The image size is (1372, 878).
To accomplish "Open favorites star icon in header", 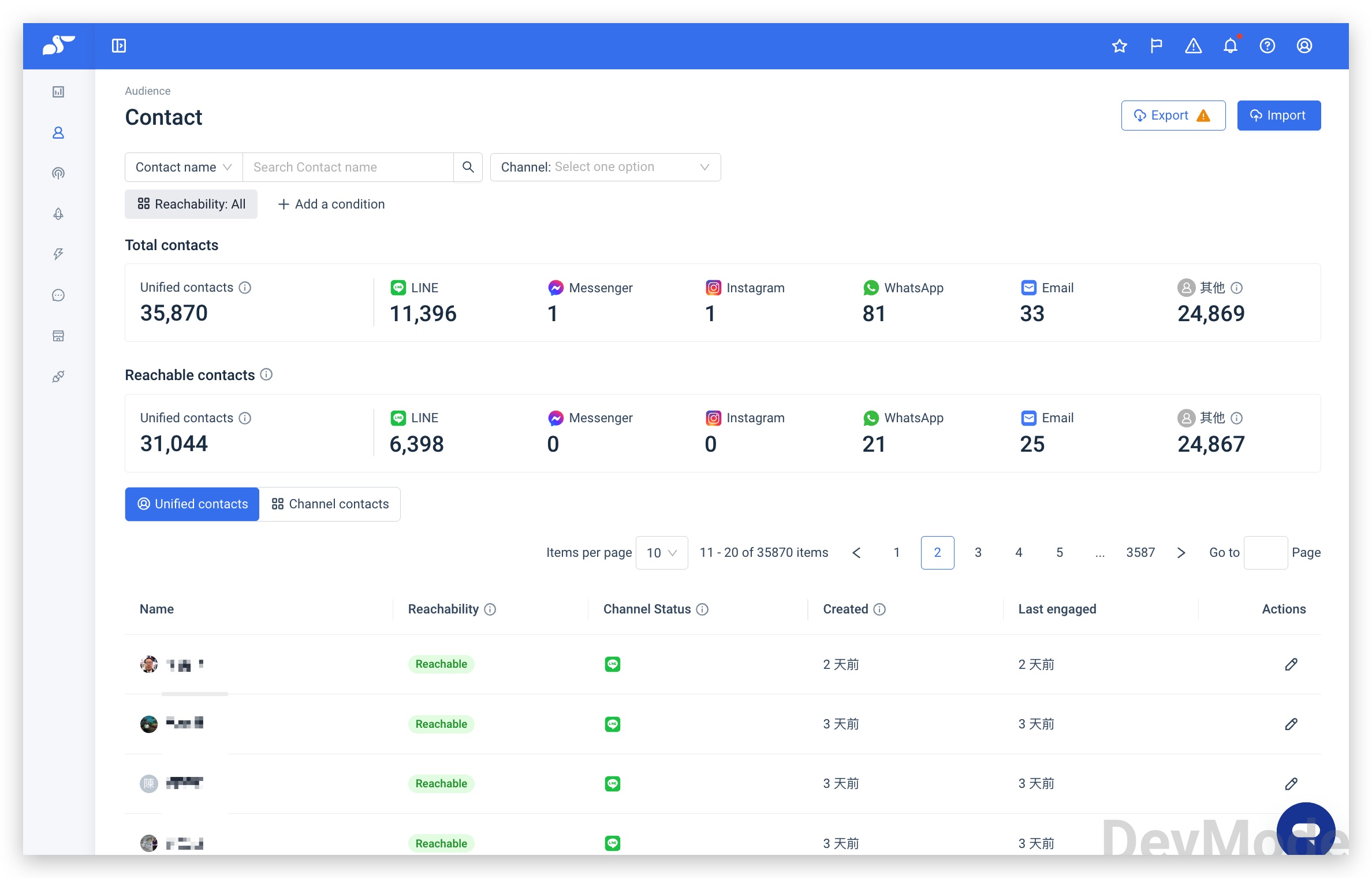I will pyautogui.click(x=1119, y=46).
